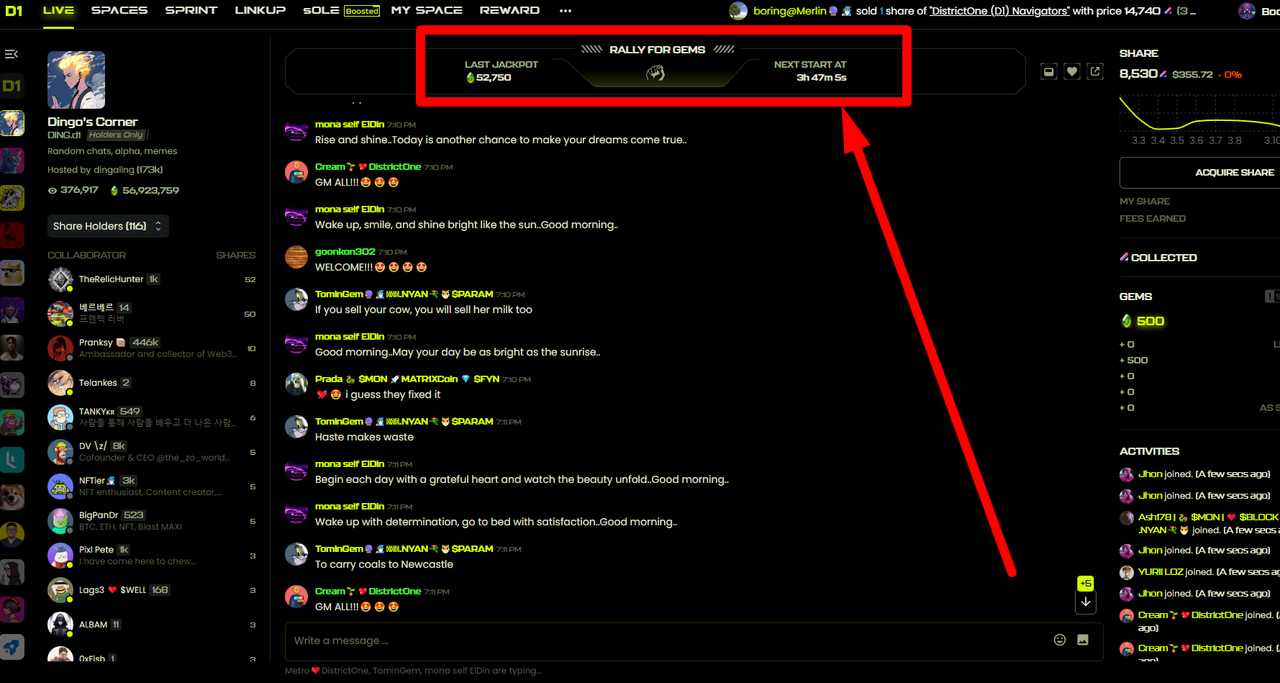1280x683 pixels.
Task: Switch to the SPACES tab
Action: (x=119, y=10)
